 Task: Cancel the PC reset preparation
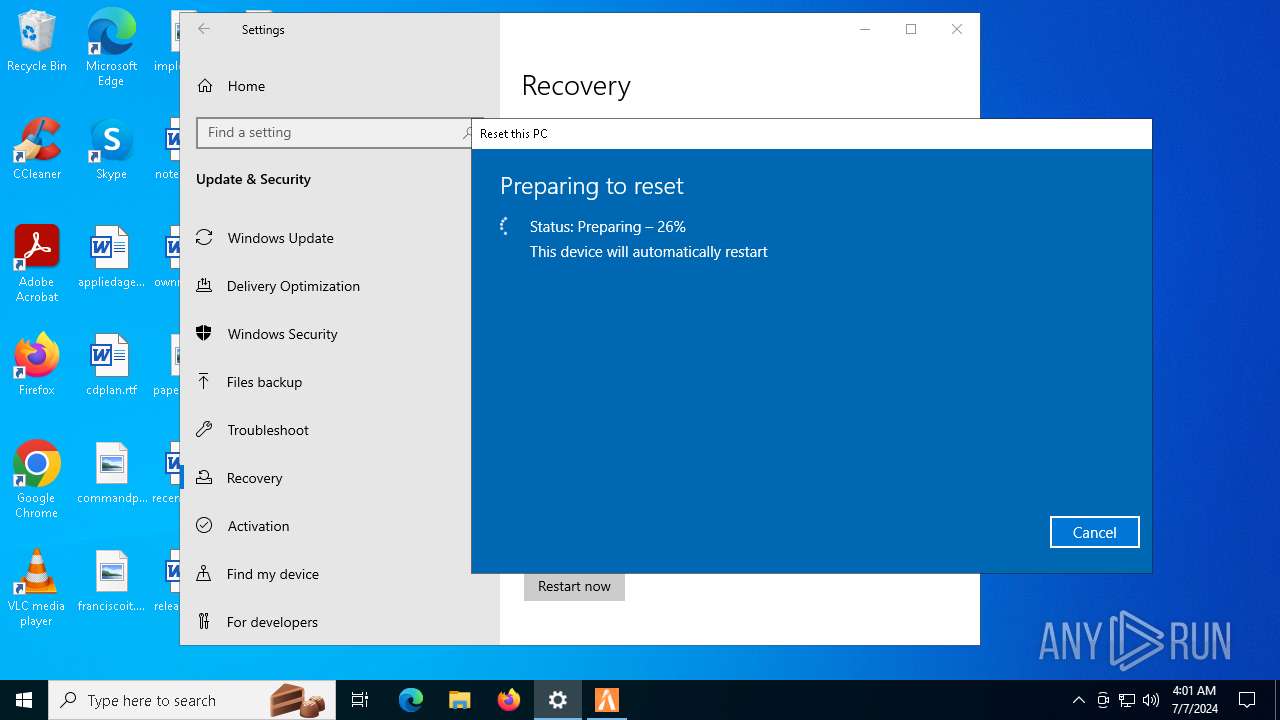tap(1094, 532)
